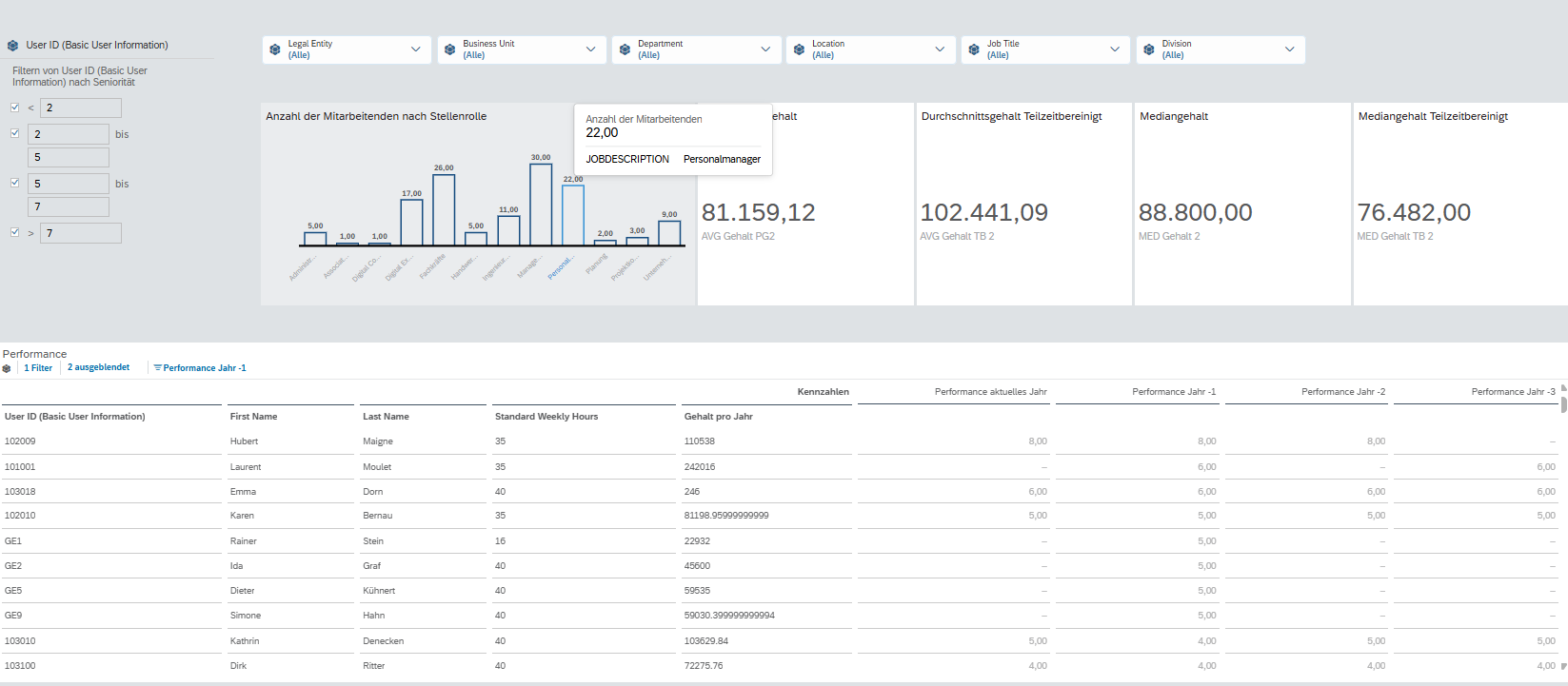Select the Fachkräfte bar with value 26,00
This screenshot has width=1568, height=686.
pyautogui.click(x=444, y=210)
